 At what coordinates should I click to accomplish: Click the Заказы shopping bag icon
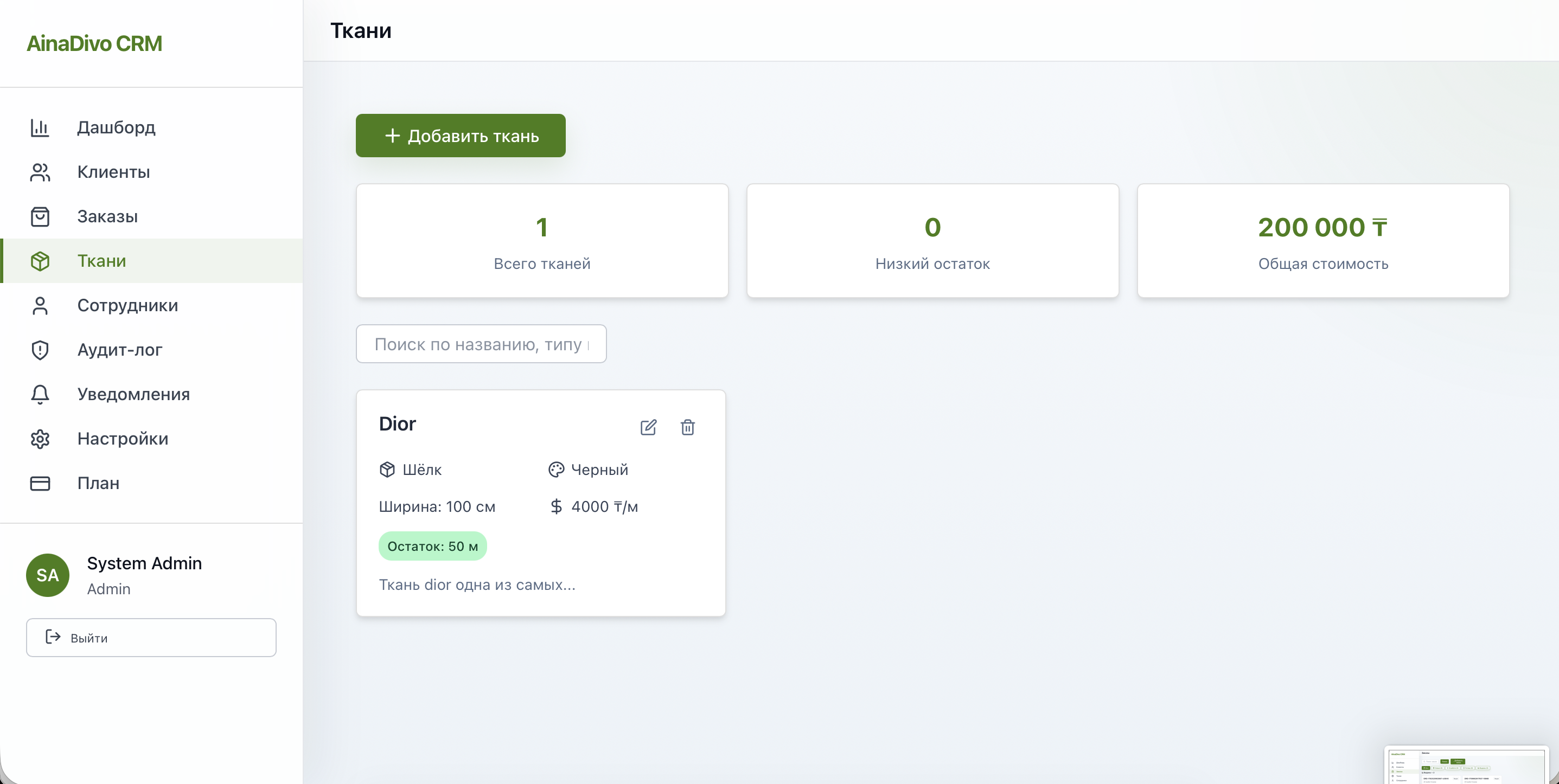pyautogui.click(x=40, y=216)
